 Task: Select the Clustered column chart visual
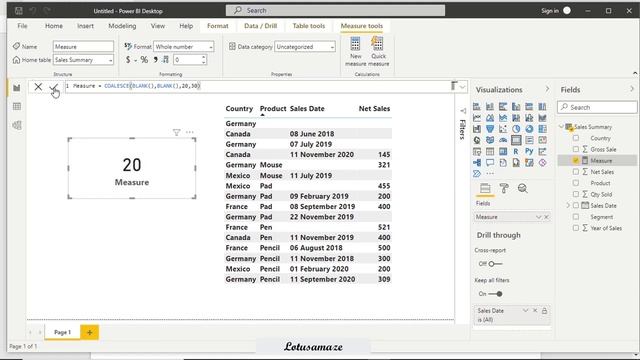click(516, 107)
